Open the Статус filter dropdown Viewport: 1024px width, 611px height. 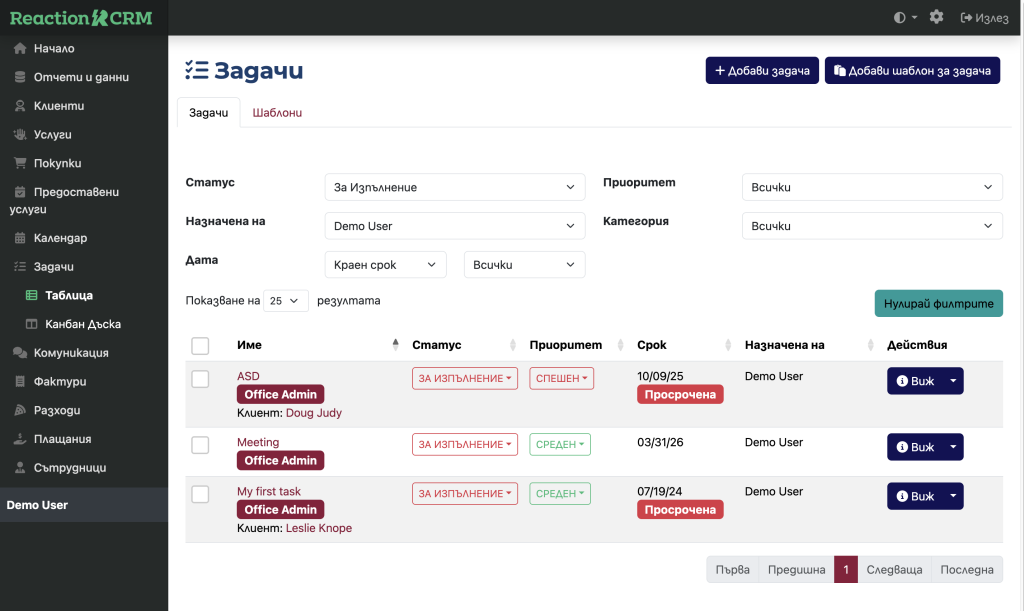tap(455, 187)
